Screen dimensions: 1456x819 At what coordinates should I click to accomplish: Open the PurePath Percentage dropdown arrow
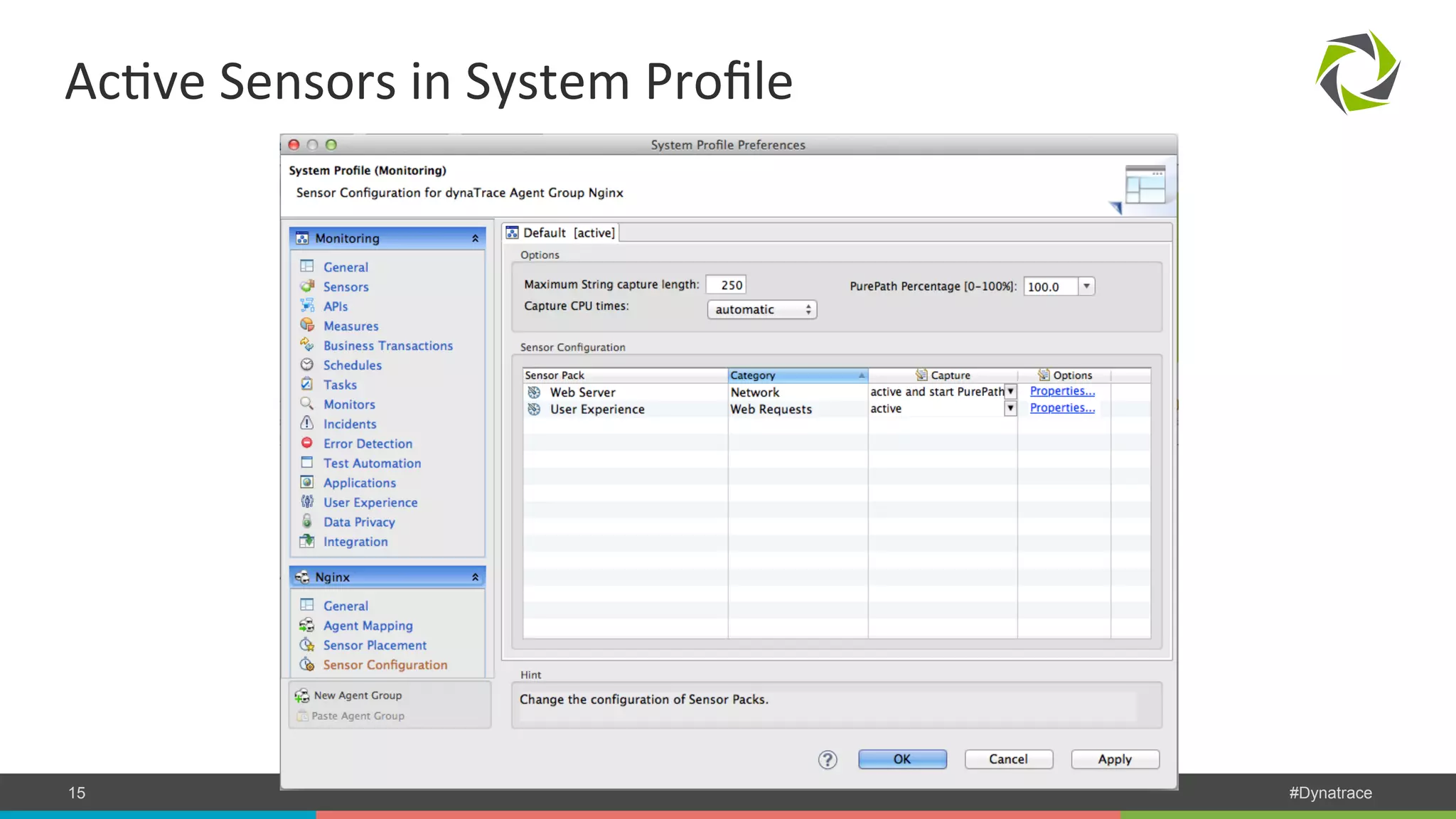[x=1086, y=287]
